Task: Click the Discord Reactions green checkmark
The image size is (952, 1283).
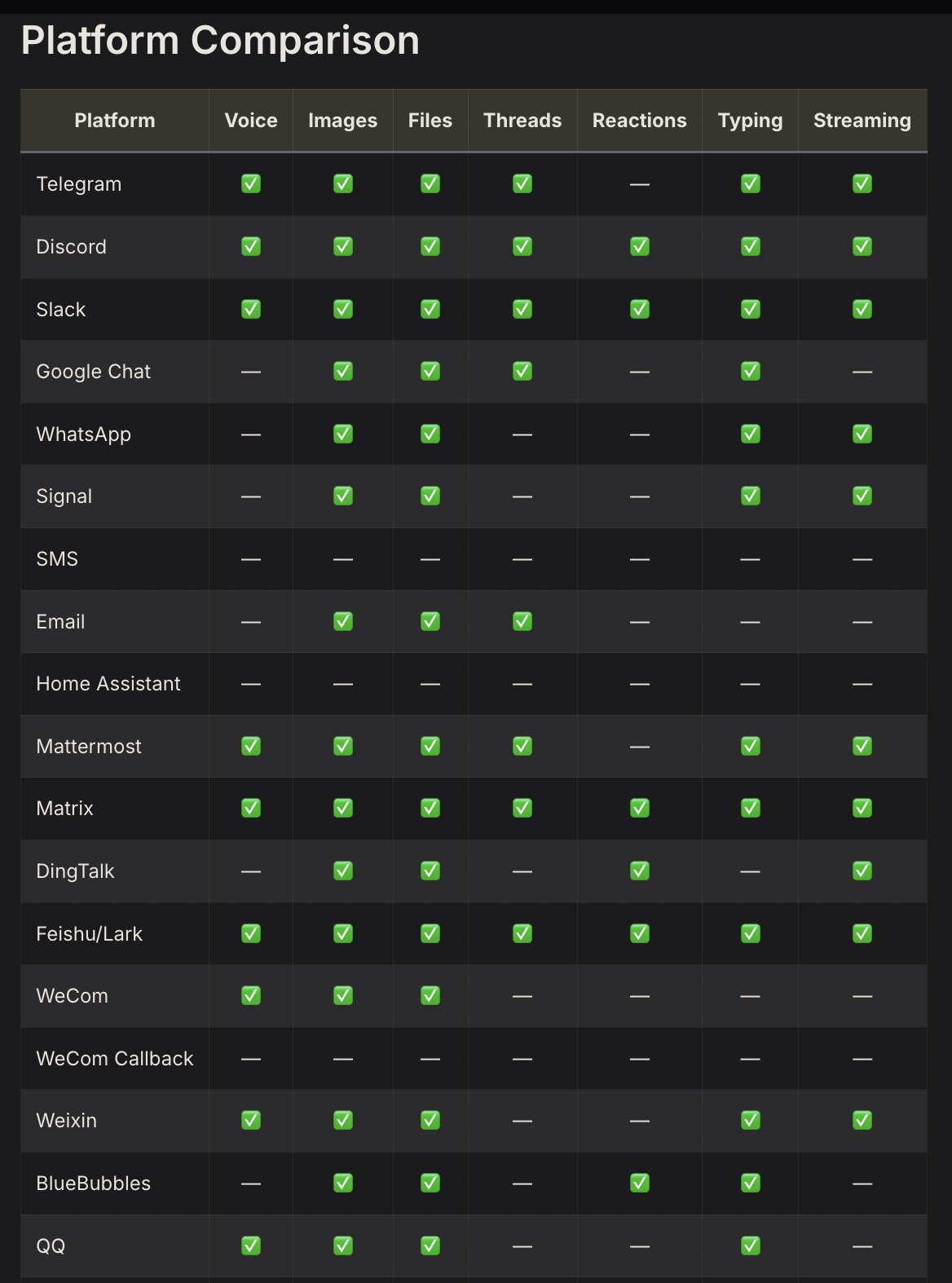Action: coord(640,246)
